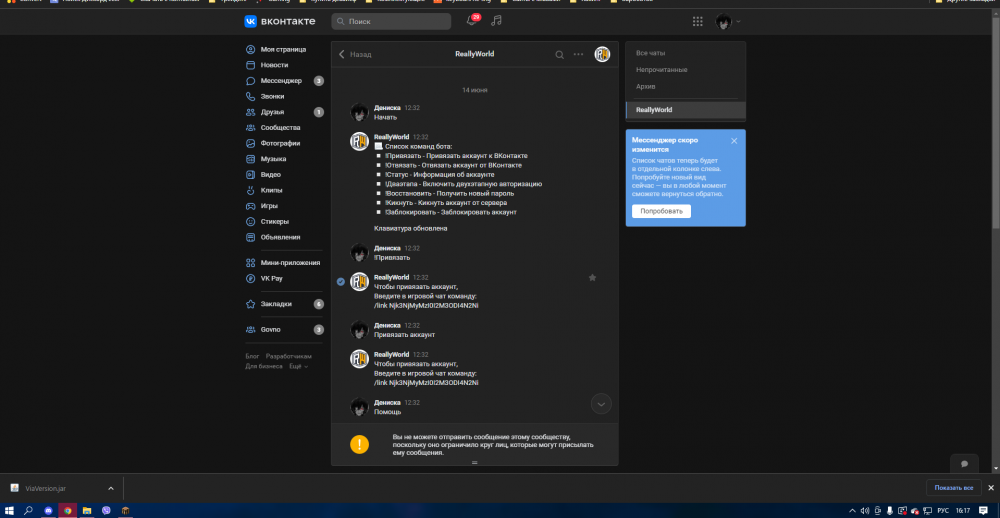This screenshot has height=518, width=1000.
Task: Mark the selected ReallyWorld message as important with the star
Action: 592,278
